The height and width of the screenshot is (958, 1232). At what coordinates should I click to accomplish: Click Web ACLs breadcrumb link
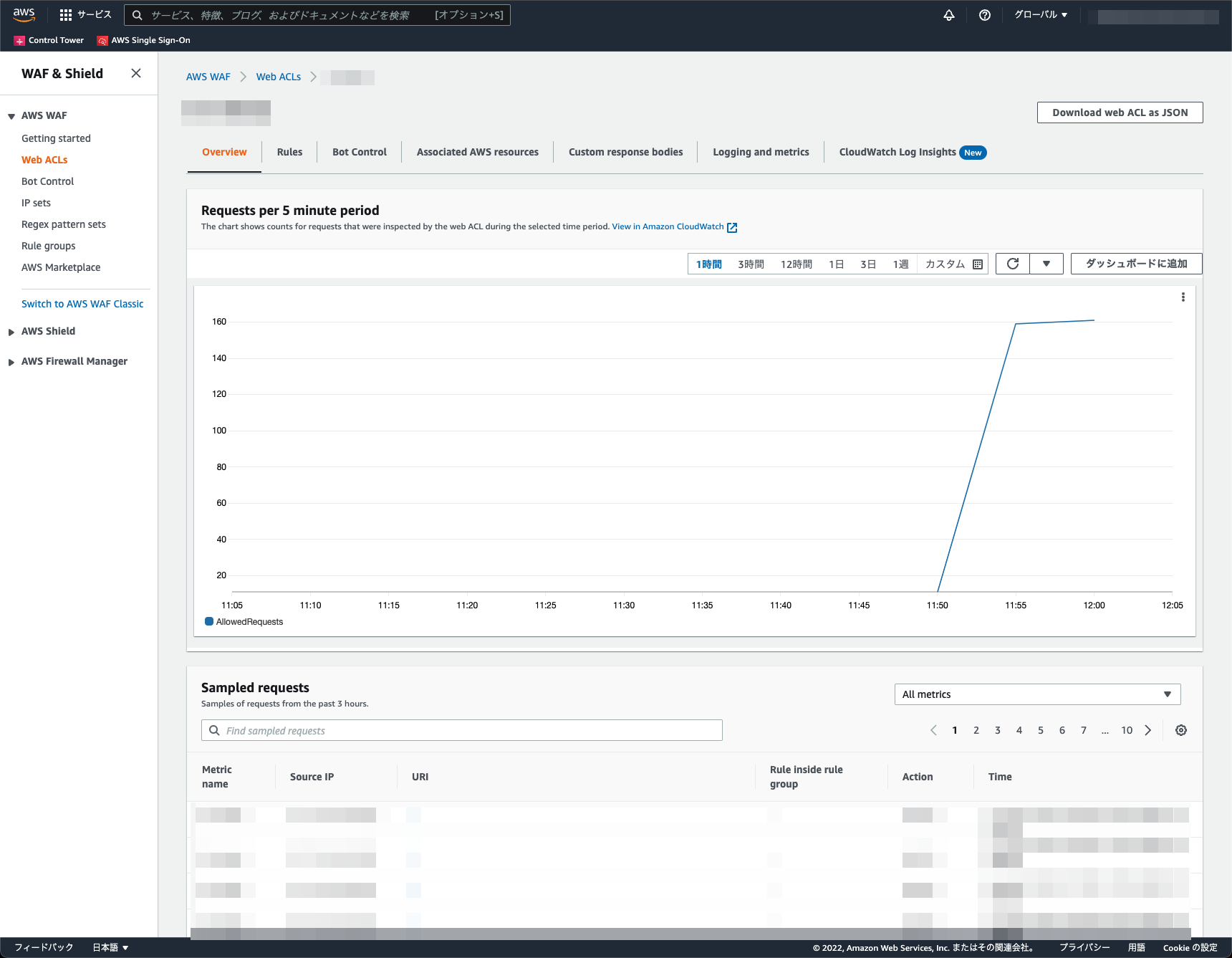(279, 77)
